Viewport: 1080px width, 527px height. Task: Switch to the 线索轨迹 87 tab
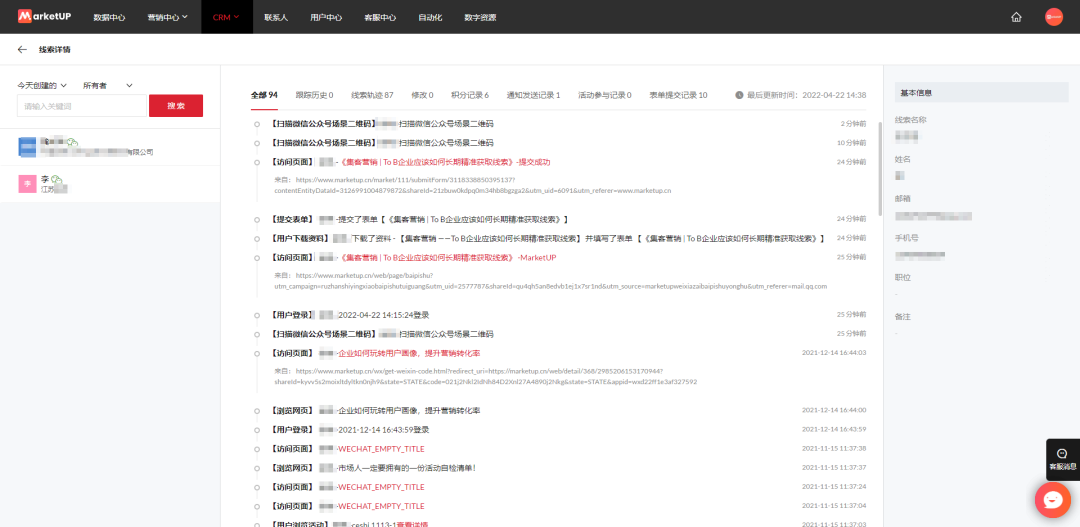click(x=372, y=95)
